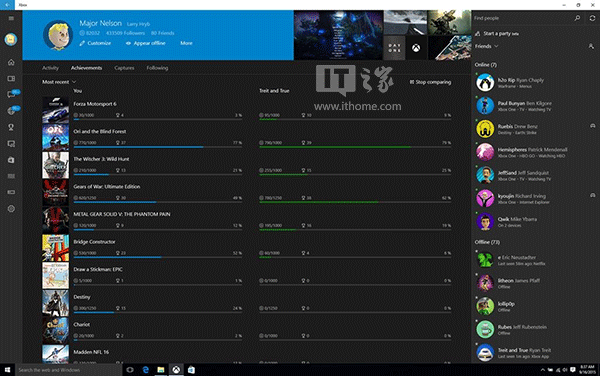Click the controller icon next to Ruebis
Screen dimensions: 600x376
tap(592, 126)
